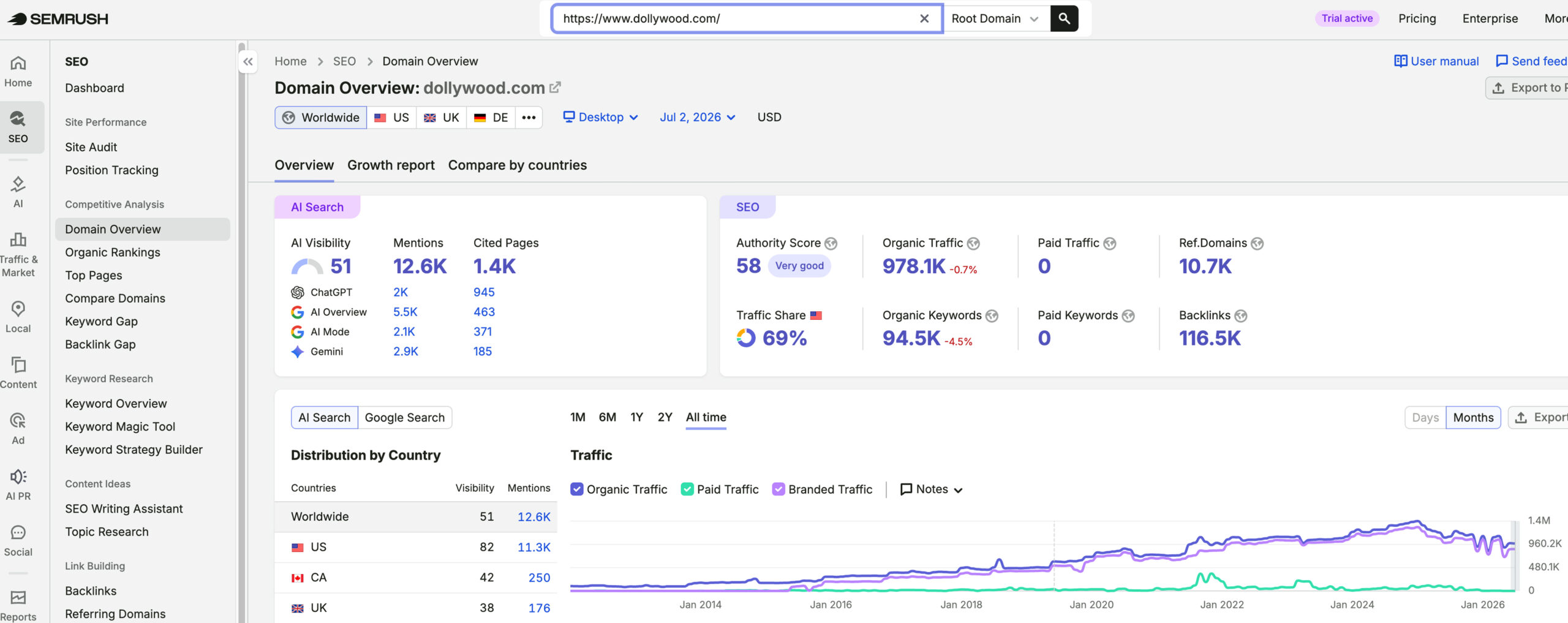Open the Pricing link
The height and width of the screenshot is (623, 1568).
pos(1417,18)
